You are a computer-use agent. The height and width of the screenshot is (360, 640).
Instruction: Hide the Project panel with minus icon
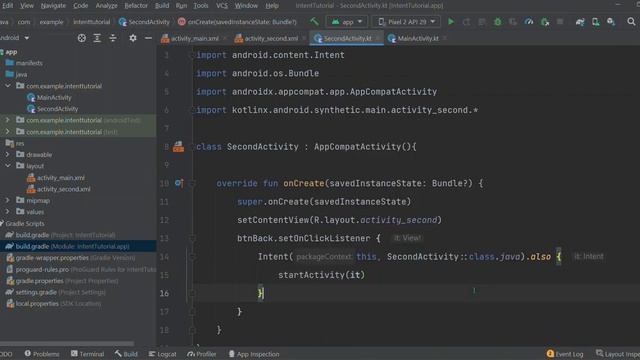tap(148, 38)
